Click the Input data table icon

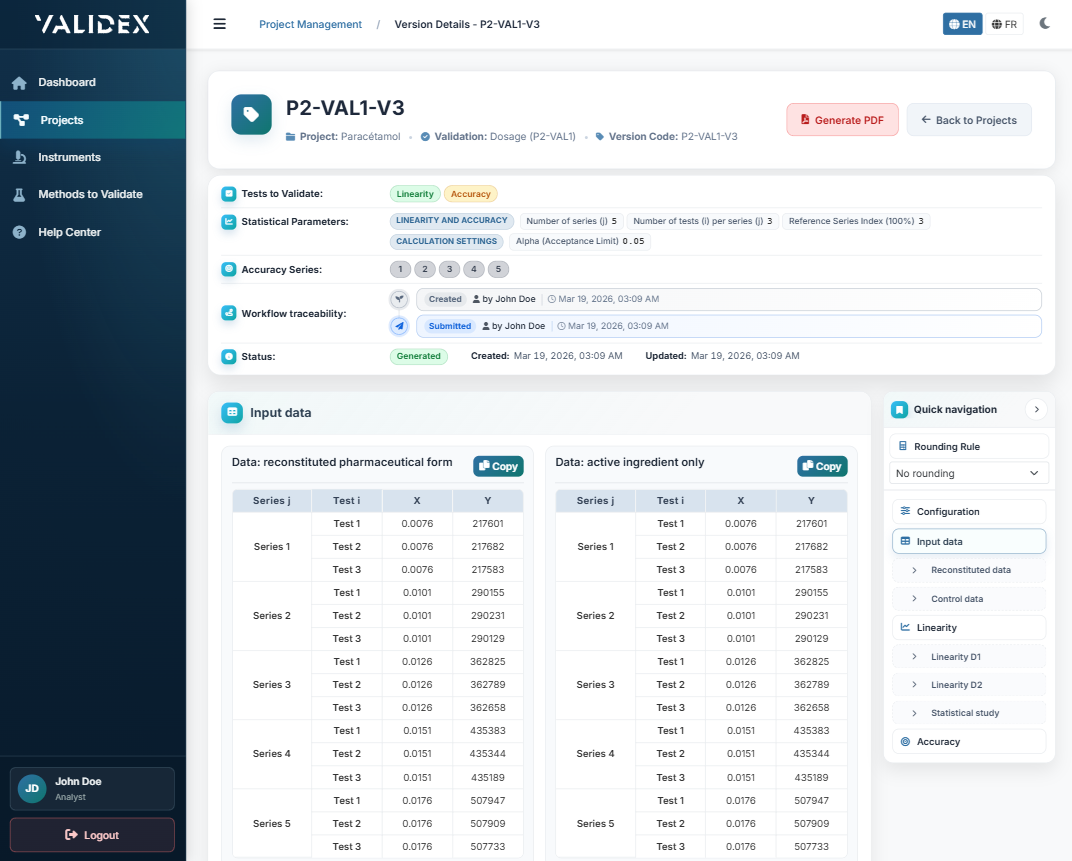point(232,412)
